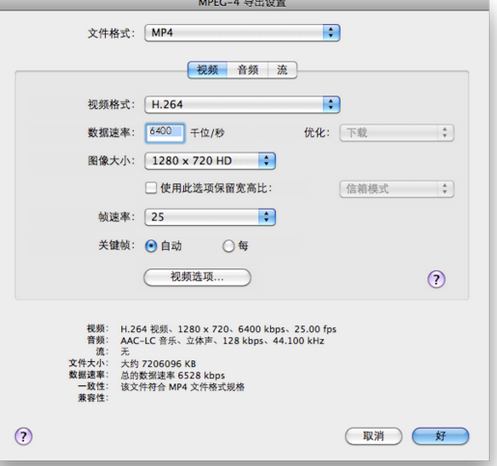Open the 优化 下载 dropdown
This screenshot has height=466, width=497.
click(397, 133)
